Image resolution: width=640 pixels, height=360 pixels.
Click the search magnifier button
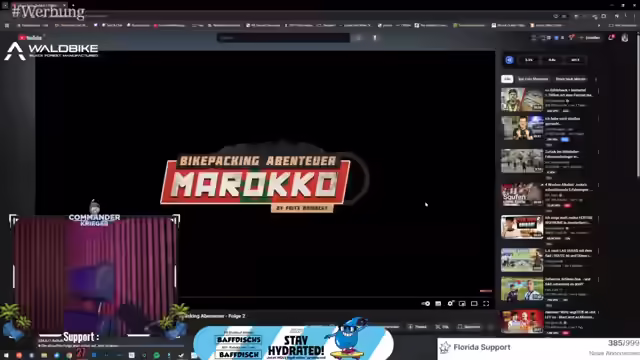pos(358,38)
